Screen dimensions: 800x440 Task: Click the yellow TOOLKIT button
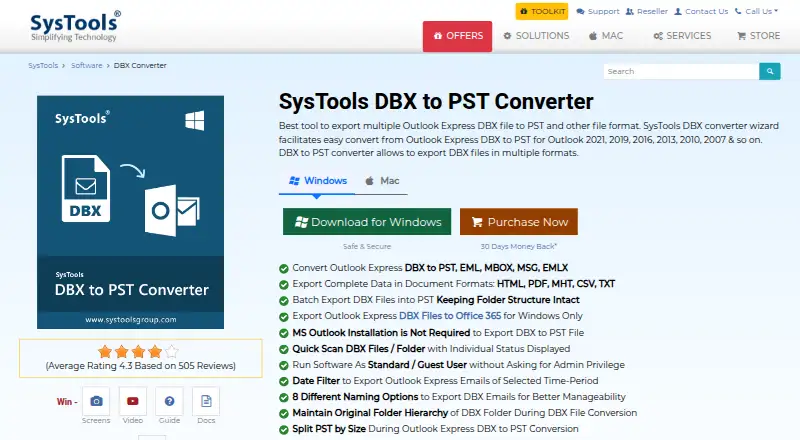542,11
